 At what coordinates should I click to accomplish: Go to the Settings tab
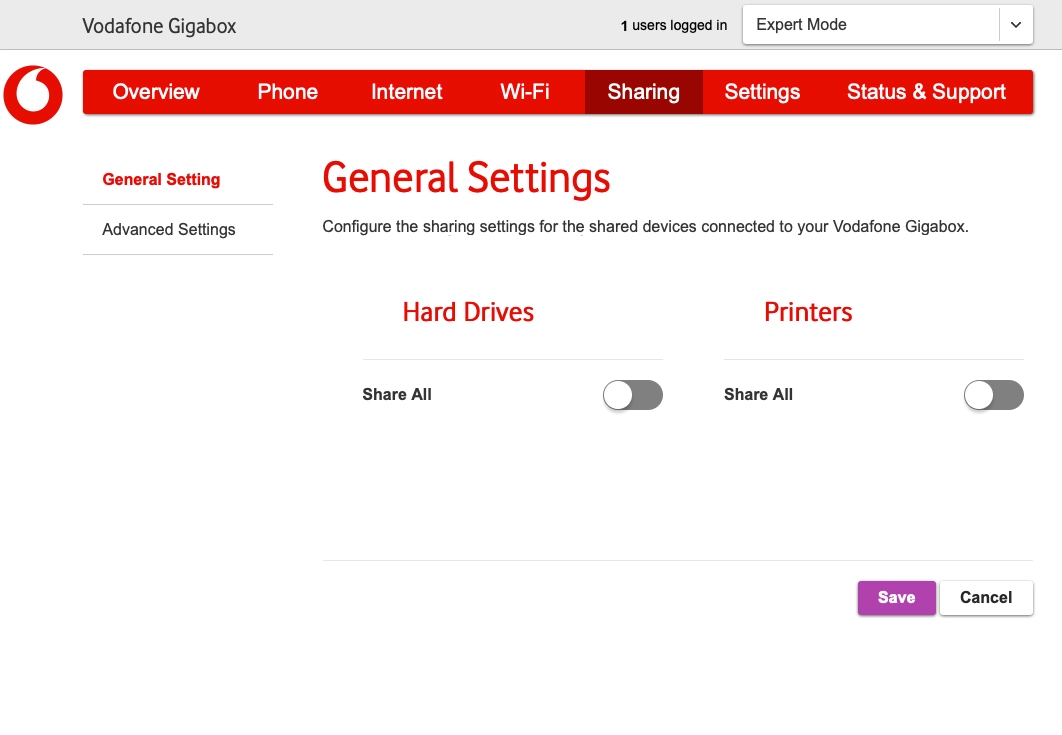coord(762,91)
